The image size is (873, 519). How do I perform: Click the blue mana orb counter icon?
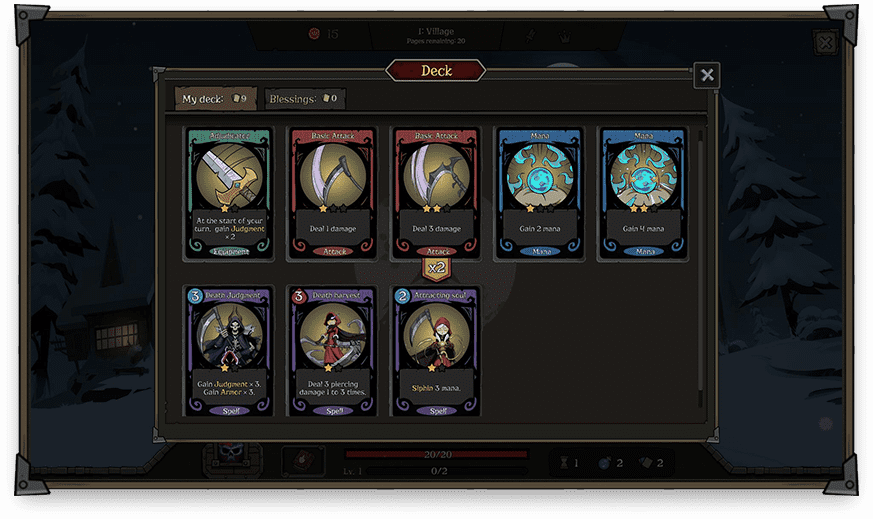click(604, 463)
